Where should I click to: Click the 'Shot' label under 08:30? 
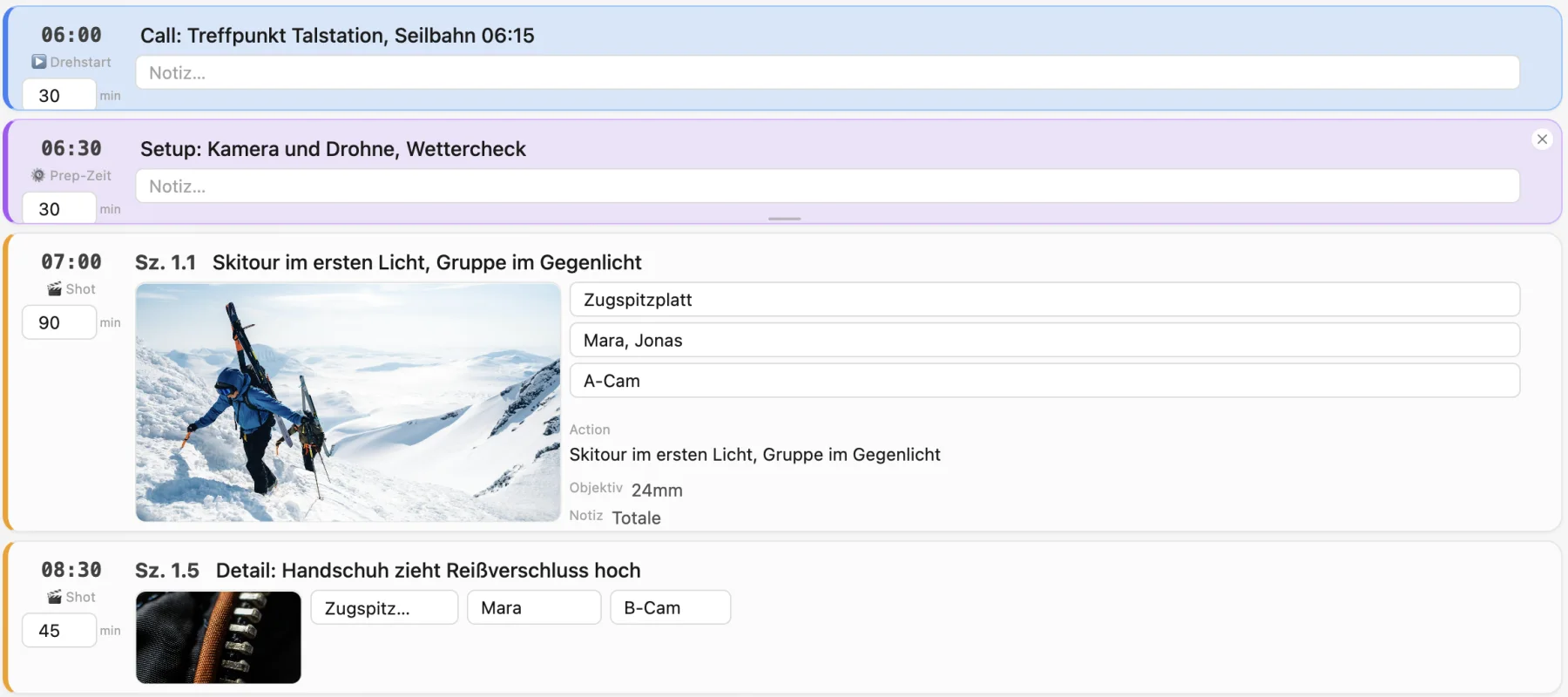click(81, 597)
